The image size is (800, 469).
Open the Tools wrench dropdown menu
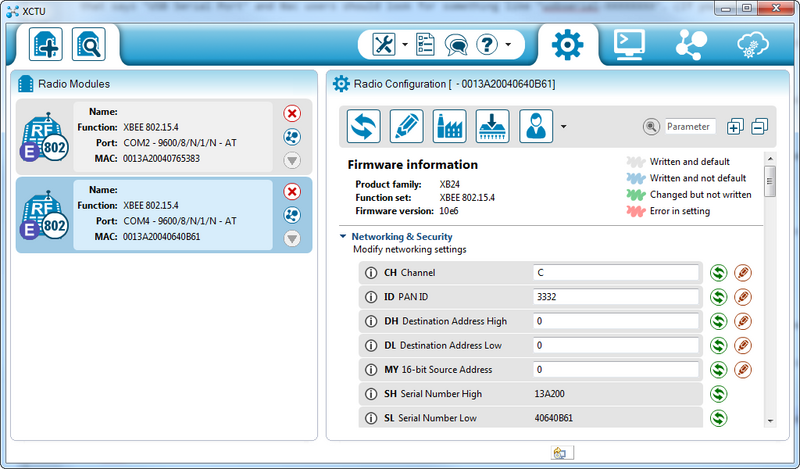point(404,45)
